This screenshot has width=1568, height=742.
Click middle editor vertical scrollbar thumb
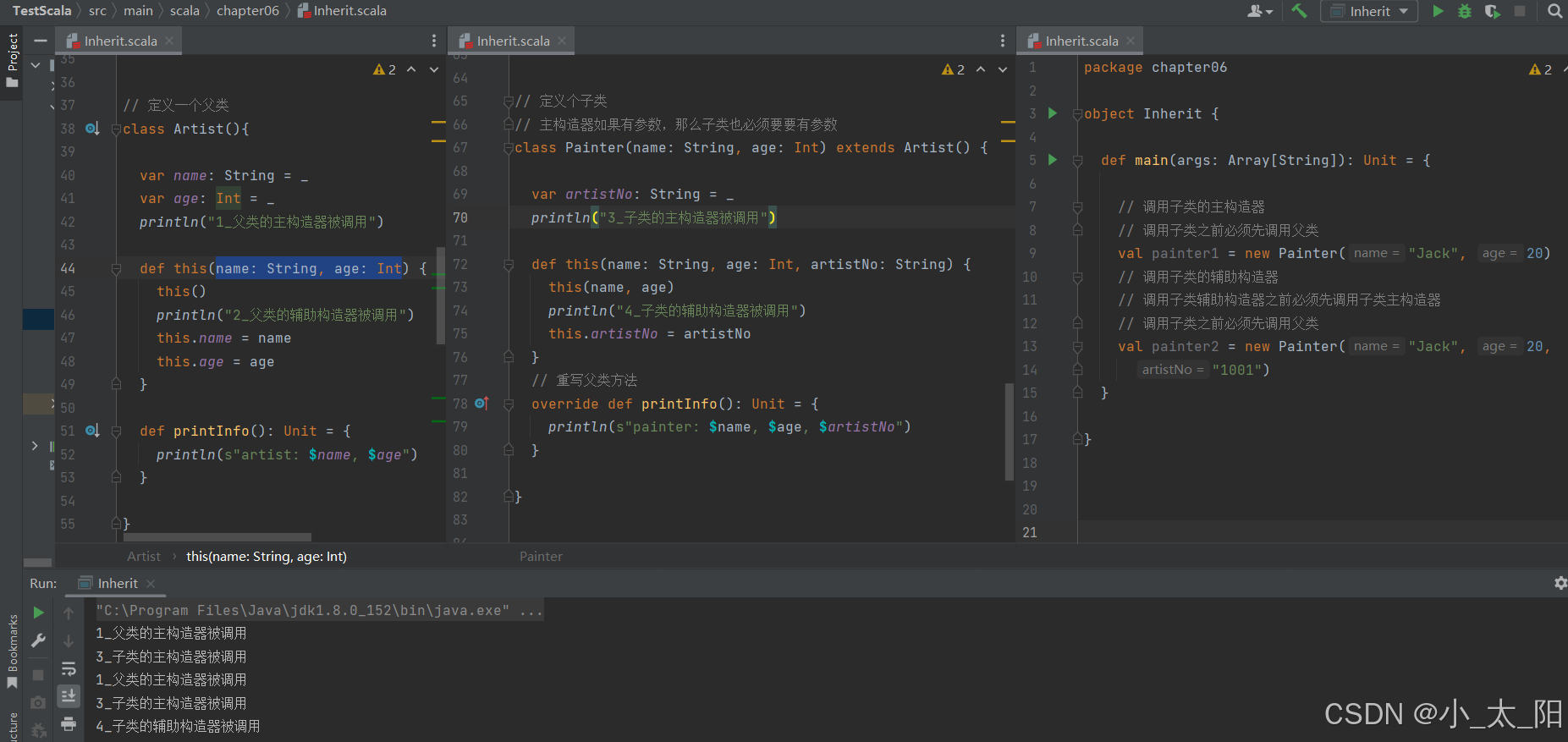(x=1009, y=431)
